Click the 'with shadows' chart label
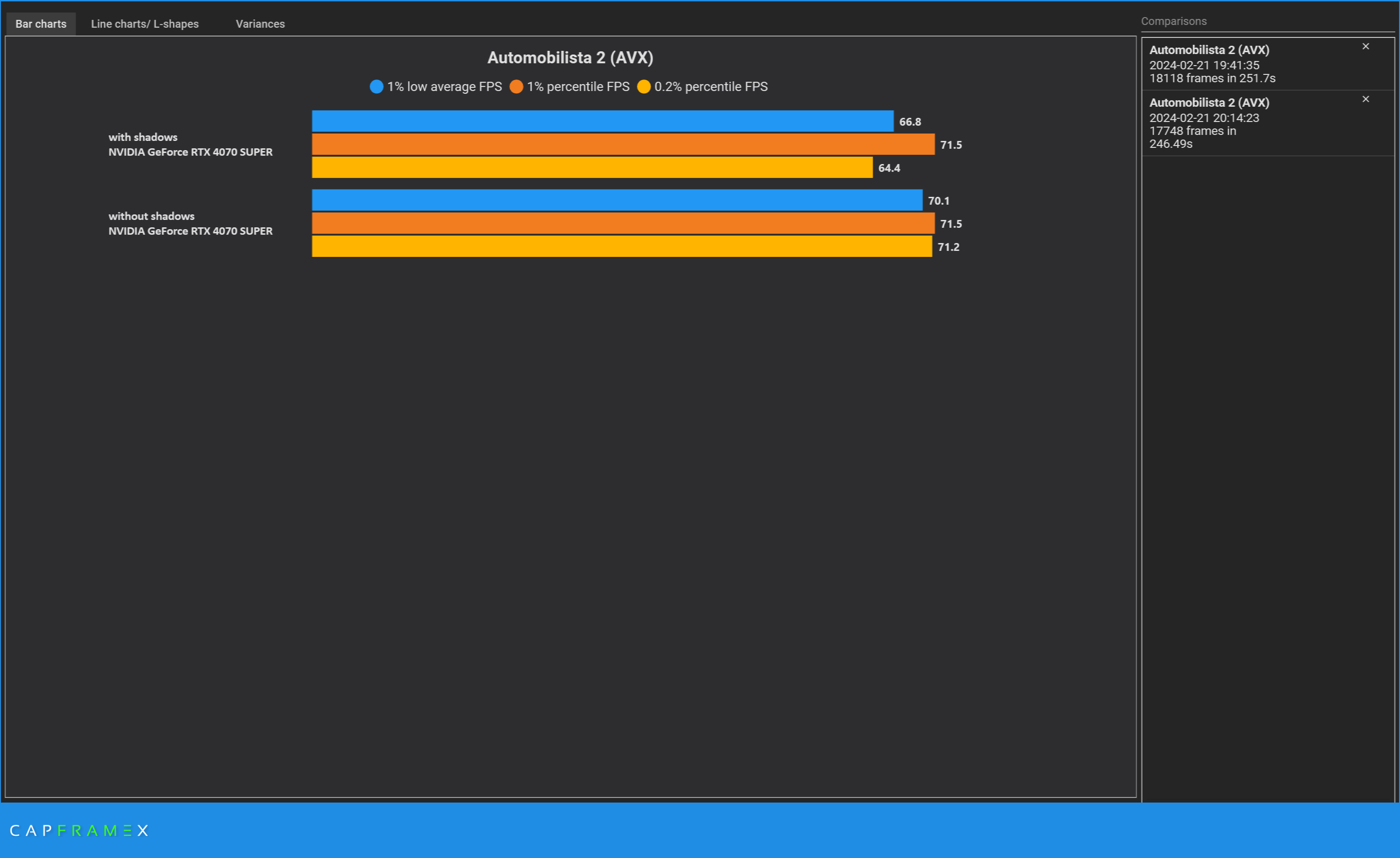This screenshot has height=858, width=1400. 143,138
